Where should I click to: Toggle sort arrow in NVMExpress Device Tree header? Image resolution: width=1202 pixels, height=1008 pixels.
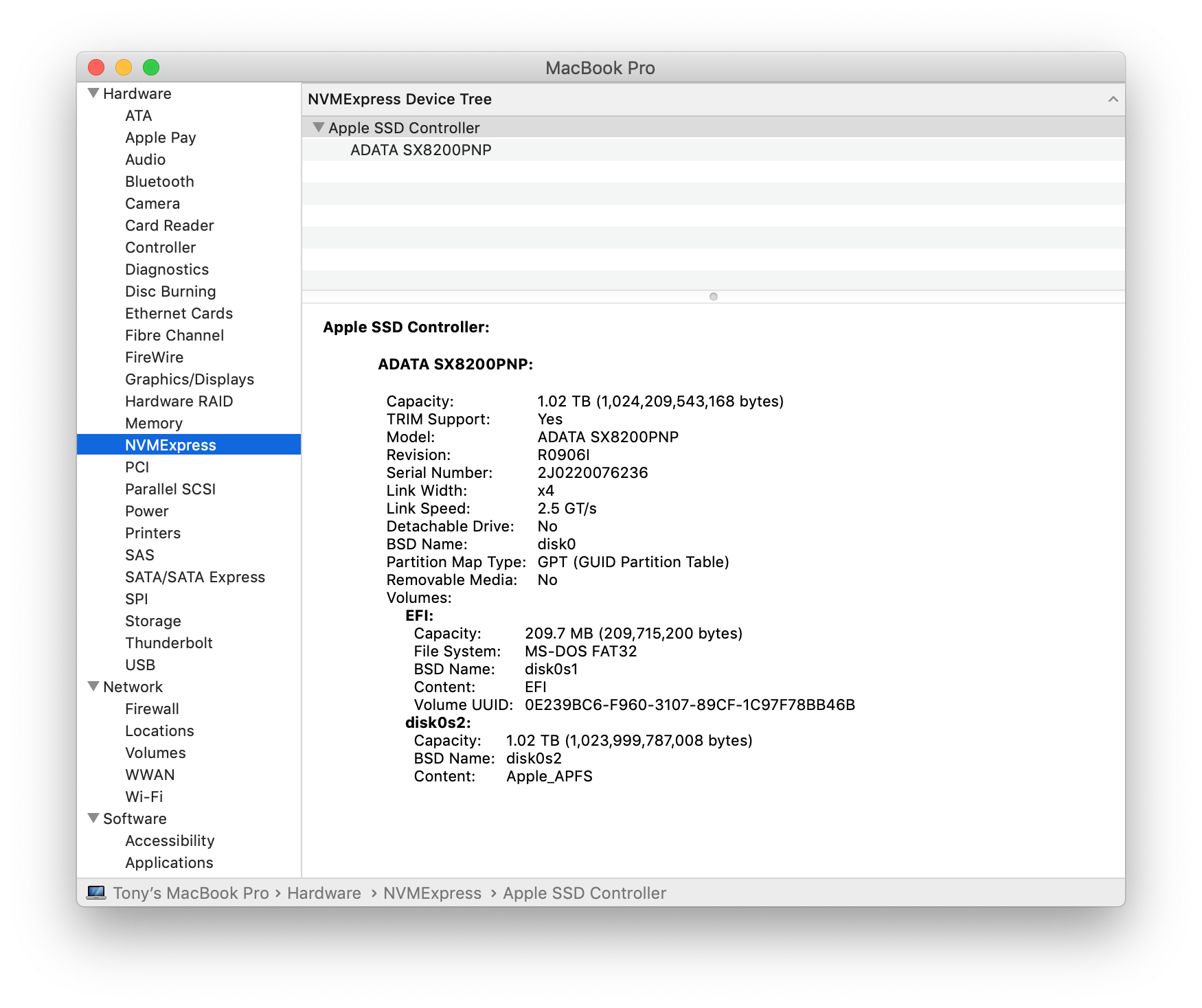click(x=1113, y=100)
